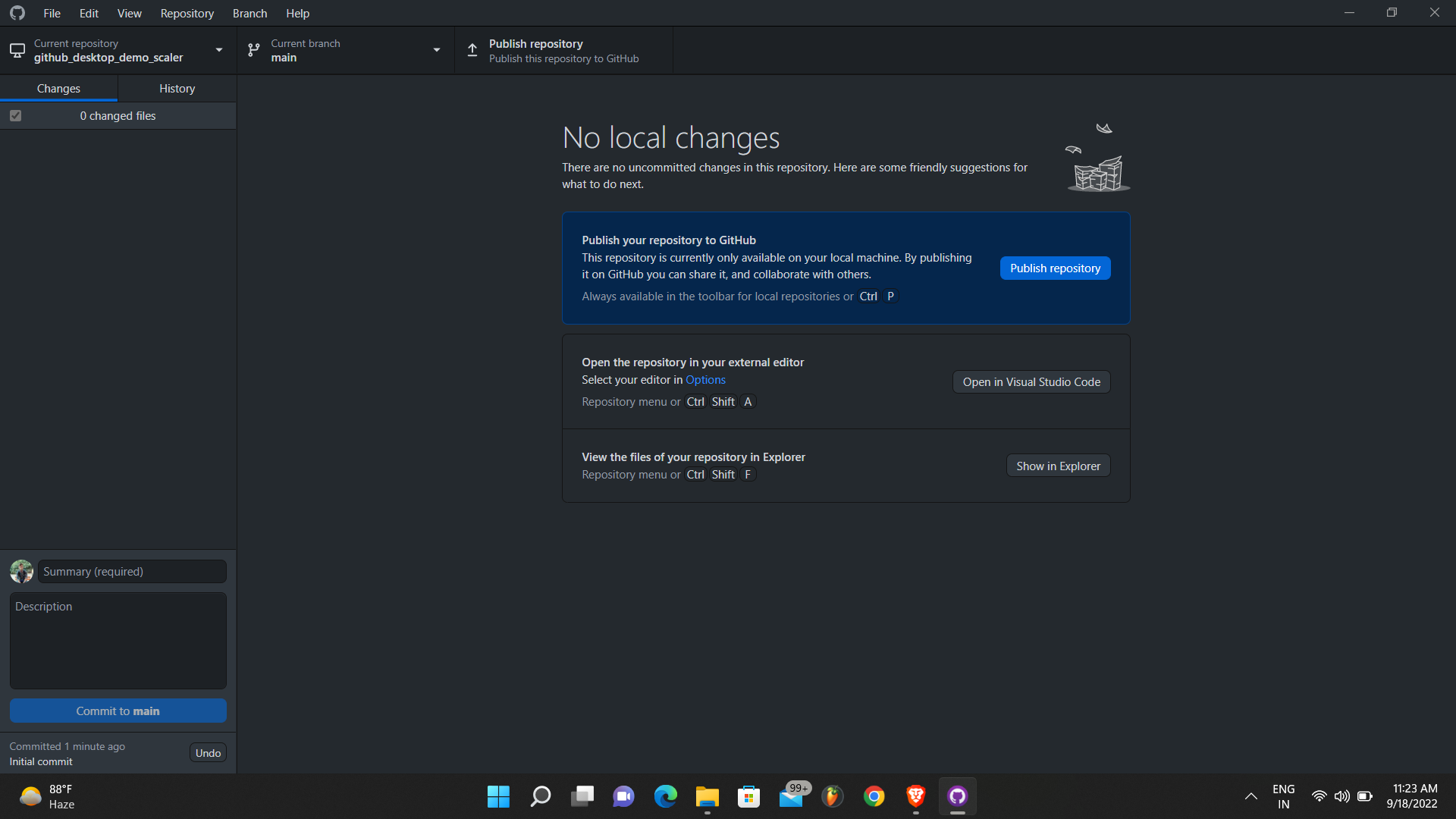Click the user avatar next to Summary field

point(21,571)
